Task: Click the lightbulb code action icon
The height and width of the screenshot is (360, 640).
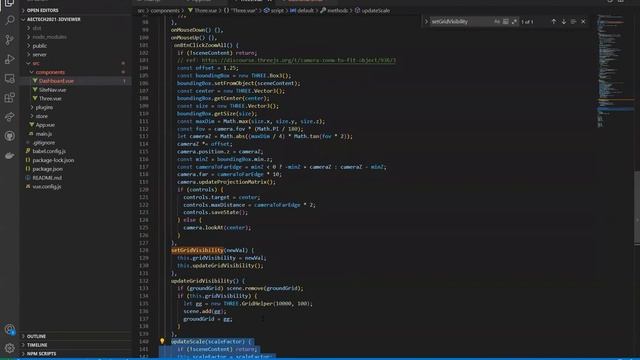Action: (x=162, y=341)
